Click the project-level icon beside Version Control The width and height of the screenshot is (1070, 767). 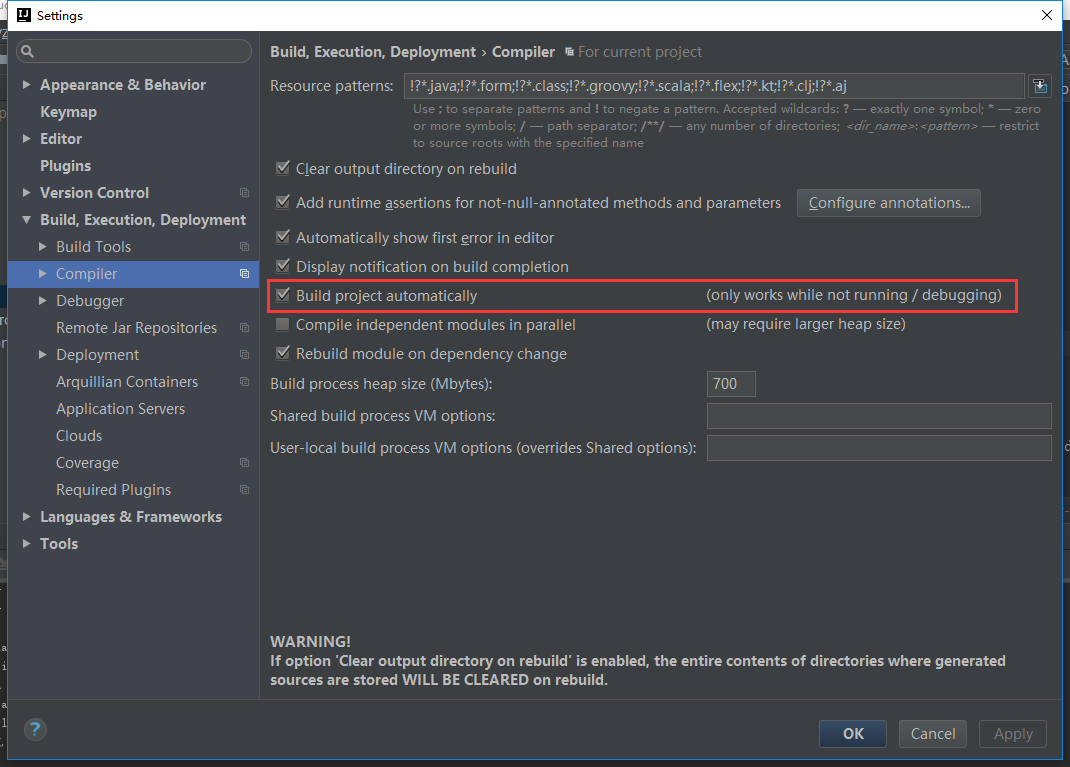(x=244, y=193)
